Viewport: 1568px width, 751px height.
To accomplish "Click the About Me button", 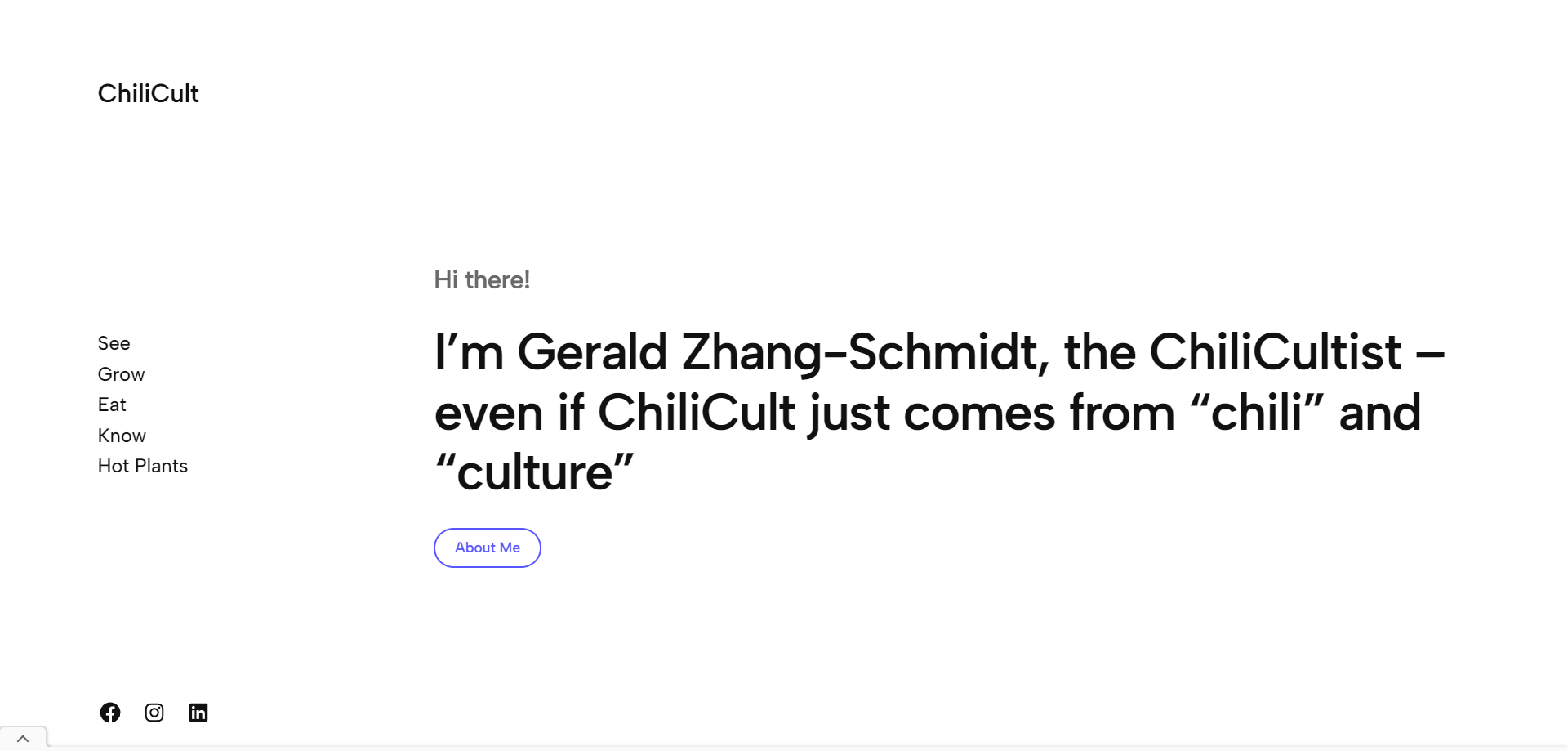I will click(x=488, y=548).
